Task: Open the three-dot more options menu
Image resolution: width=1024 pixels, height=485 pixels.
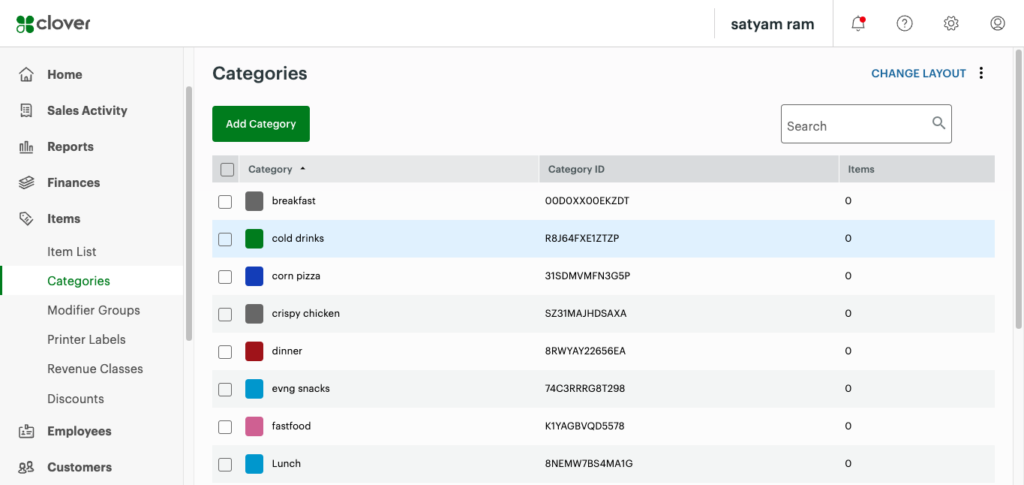Action: [x=981, y=73]
